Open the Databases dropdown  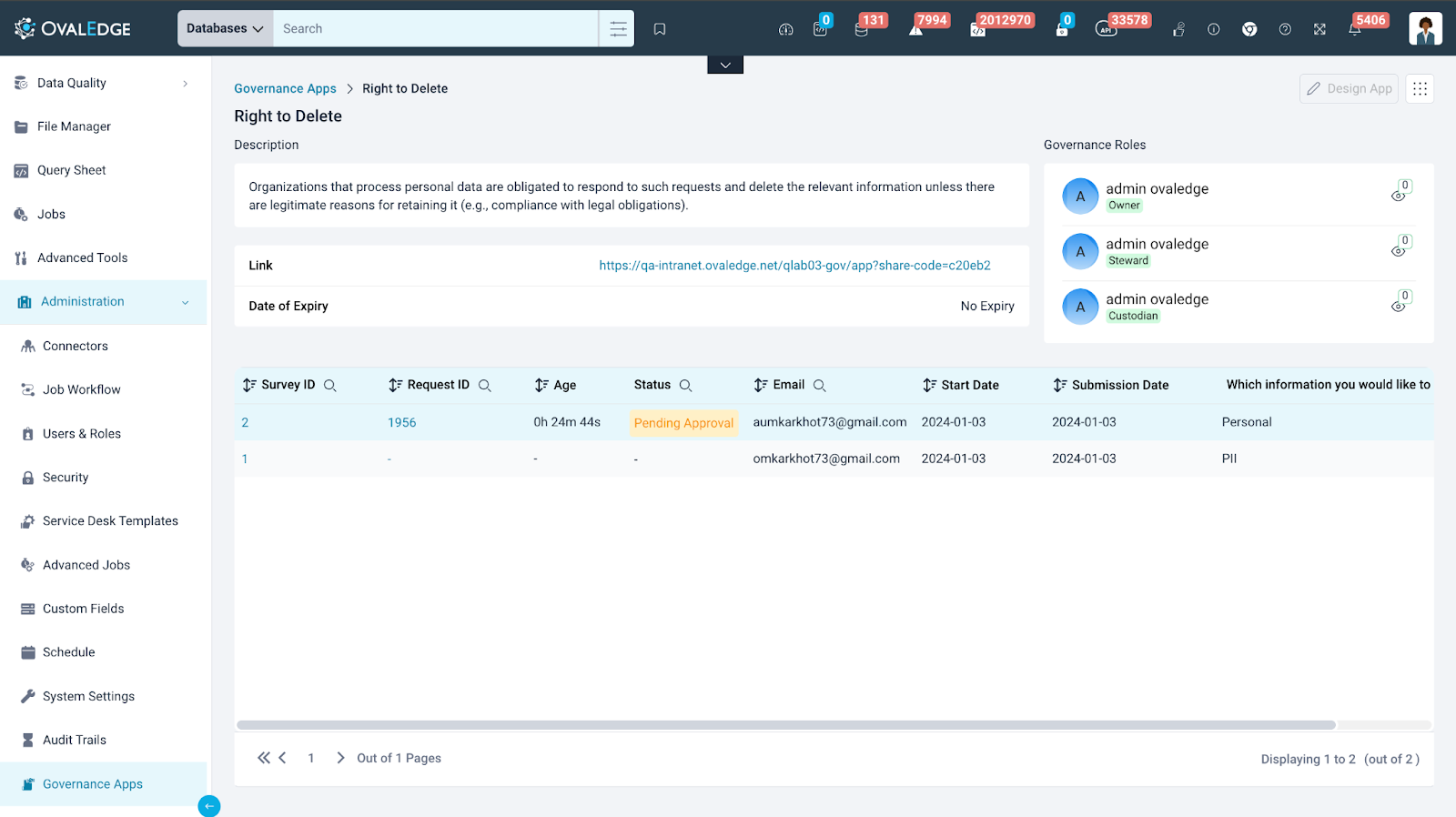pyautogui.click(x=225, y=28)
